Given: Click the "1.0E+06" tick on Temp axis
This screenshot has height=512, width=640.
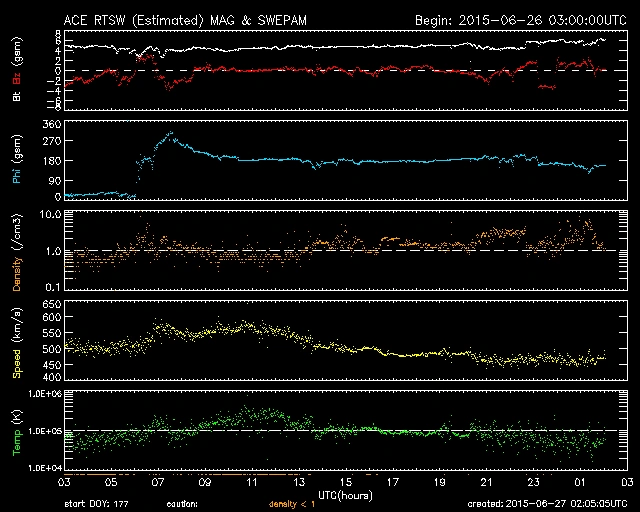Looking at the screenshot, I should point(45,394).
